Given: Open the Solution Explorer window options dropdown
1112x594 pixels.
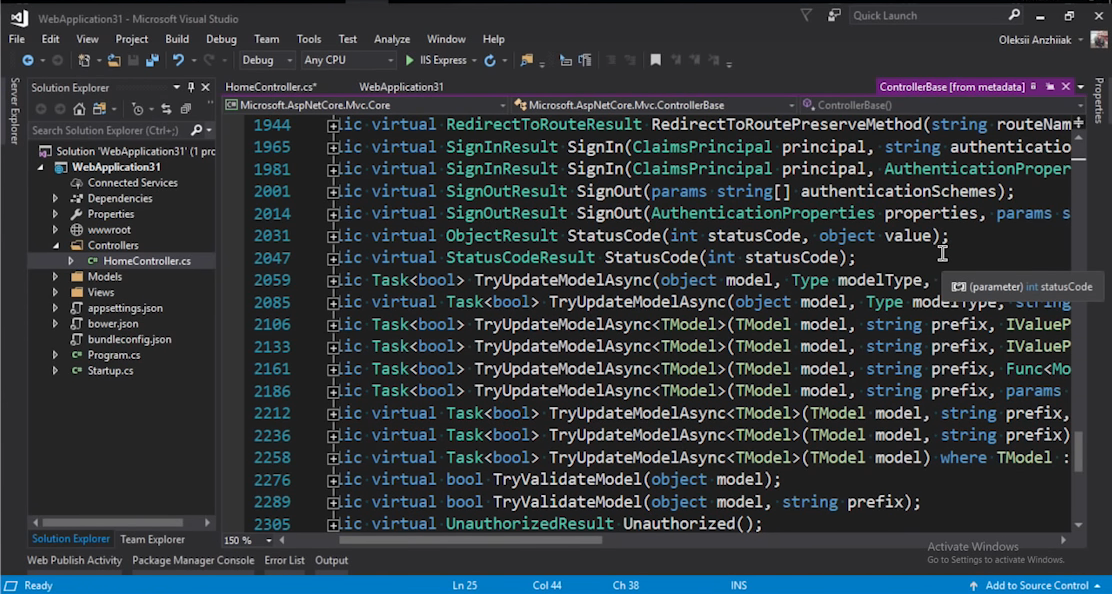Looking at the screenshot, I should pyautogui.click(x=177, y=87).
